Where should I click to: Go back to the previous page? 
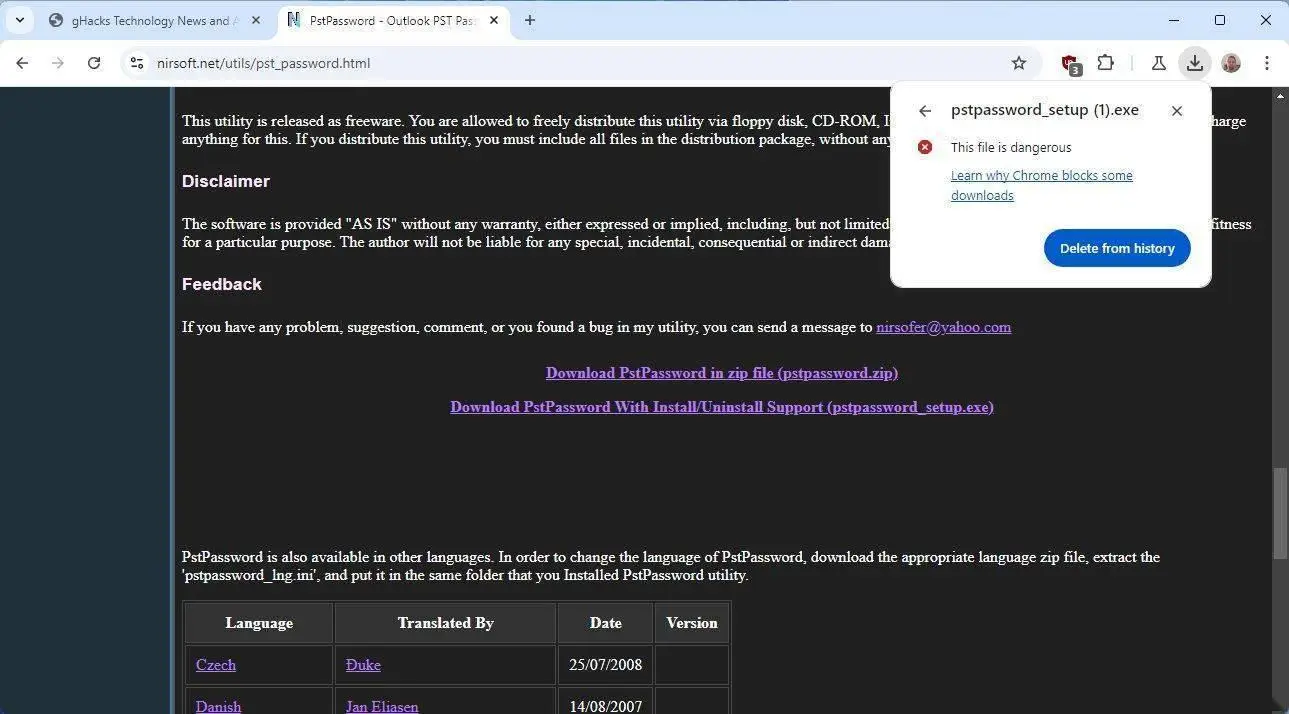click(22, 63)
